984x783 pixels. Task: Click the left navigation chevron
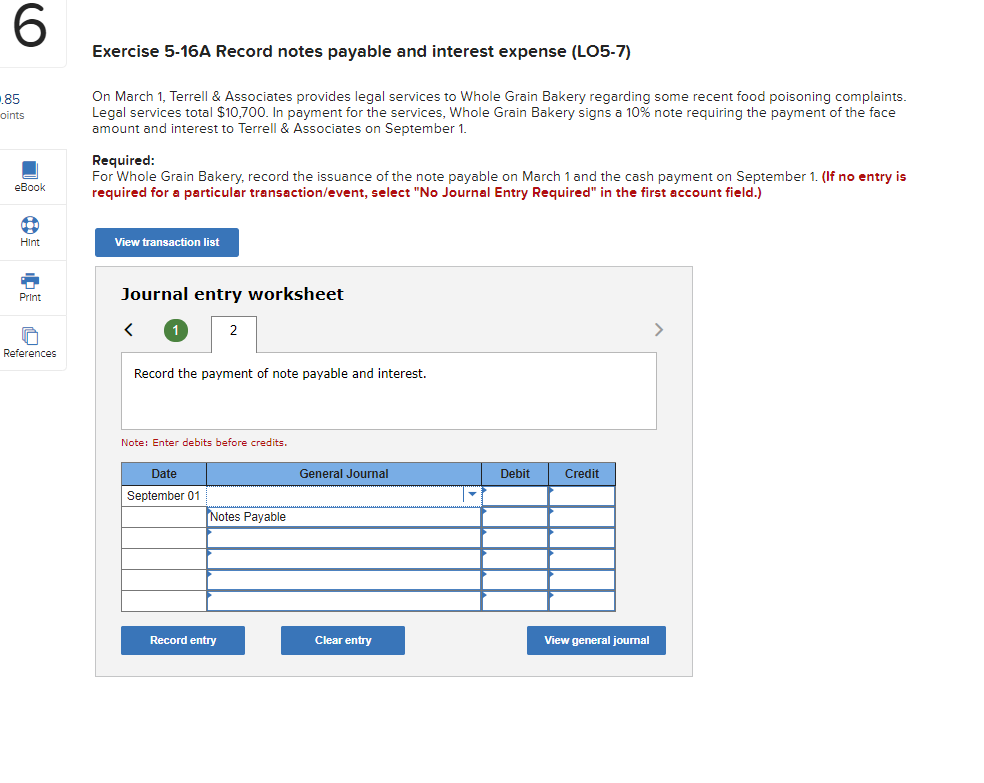[x=128, y=329]
